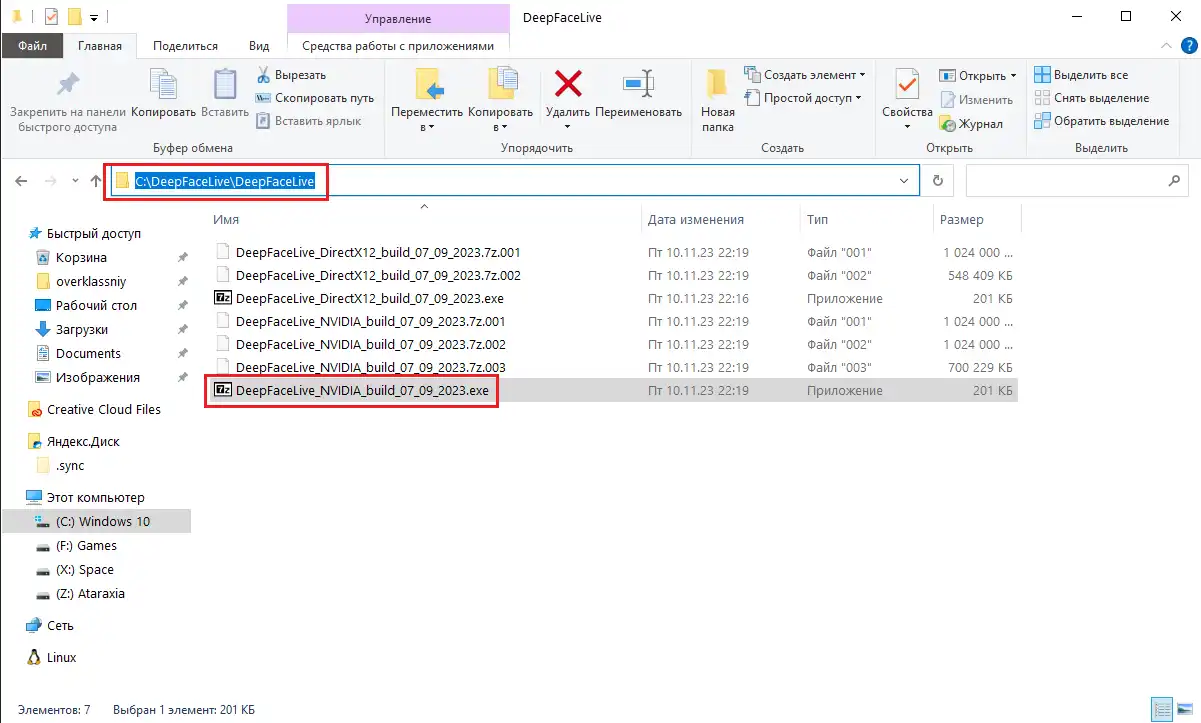Switch to details view layout icon
The height and width of the screenshot is (723, 1201).
point(1162,709)
